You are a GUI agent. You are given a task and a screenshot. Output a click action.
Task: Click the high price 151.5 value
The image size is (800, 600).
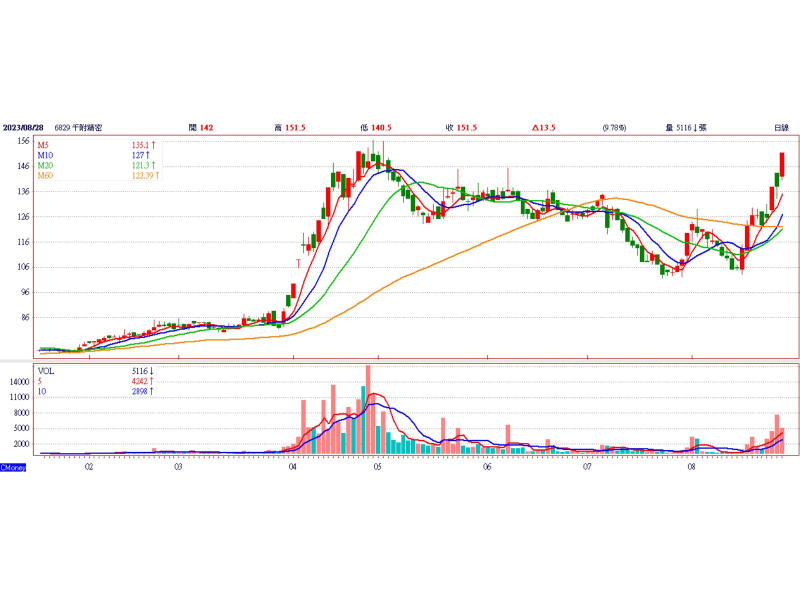[x=296, y=128]
